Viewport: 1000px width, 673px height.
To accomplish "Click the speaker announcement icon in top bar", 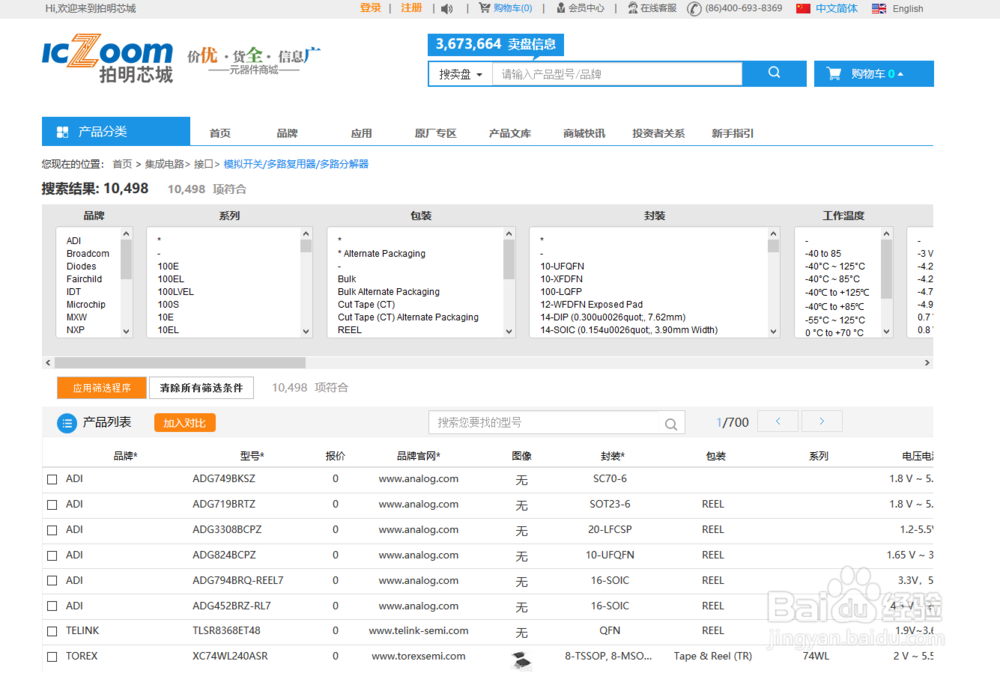I will pos(447,8).
